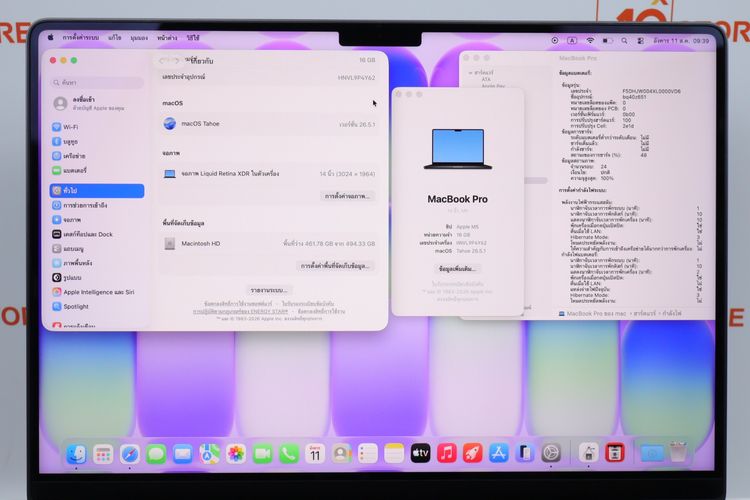Open FaceTime from the Dock
The height and width of the screenshot is (500, 750).
tap(262, 454)
